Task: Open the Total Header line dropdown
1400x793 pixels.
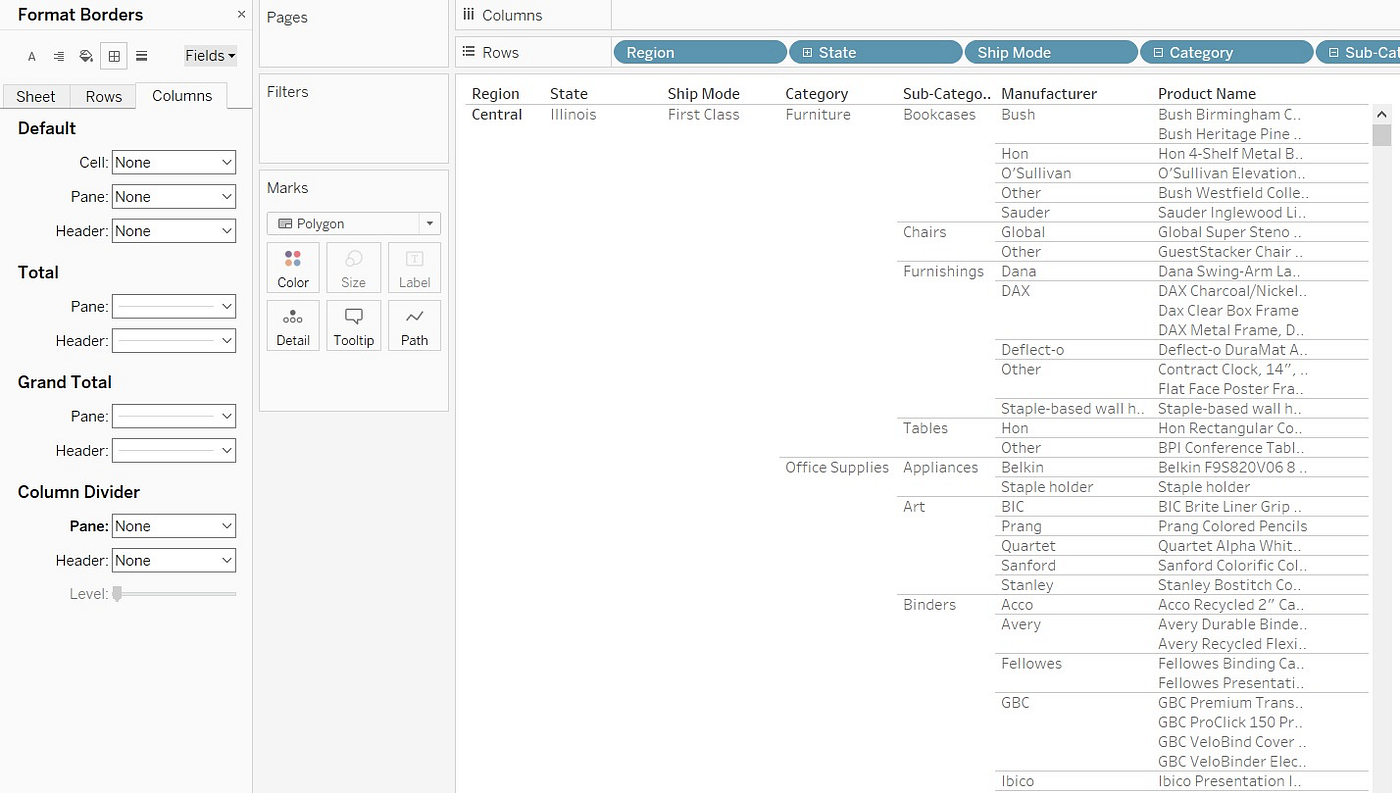Action: click(x=174, y=340)
